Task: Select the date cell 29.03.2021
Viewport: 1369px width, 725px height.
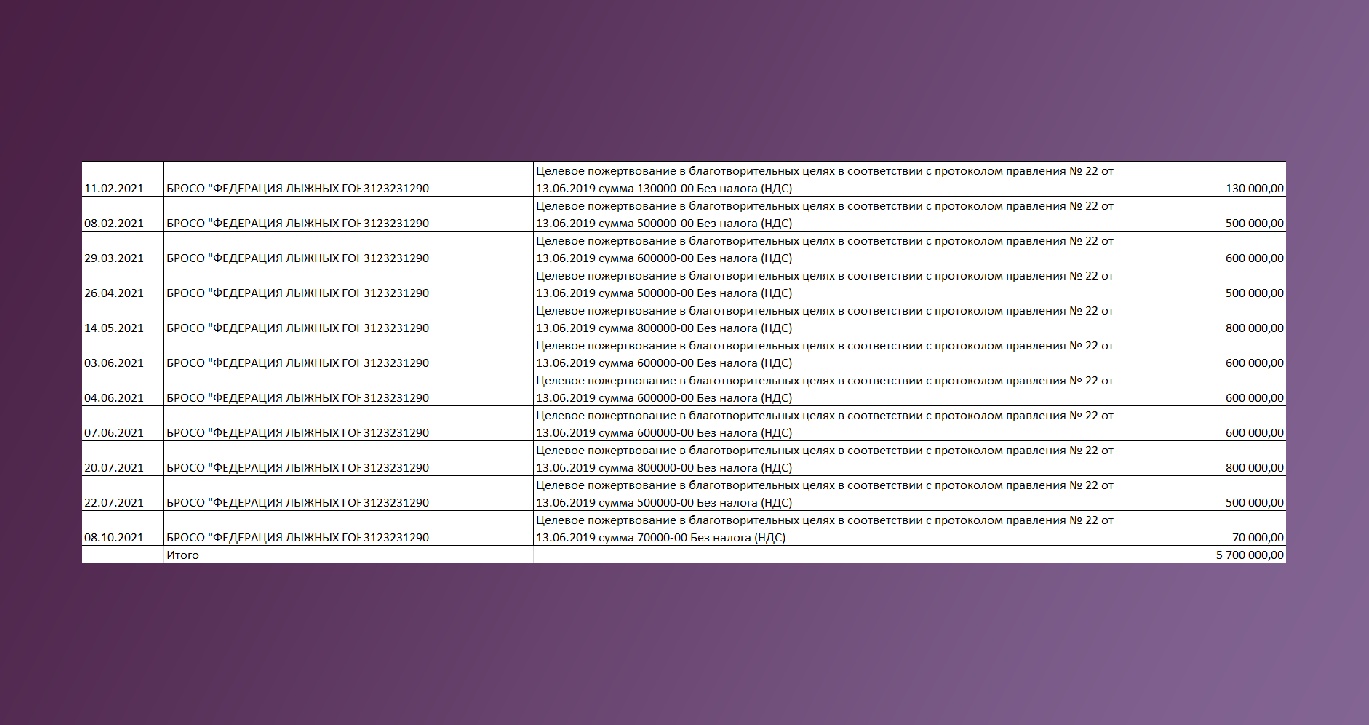Action: (x=115, y=258)
